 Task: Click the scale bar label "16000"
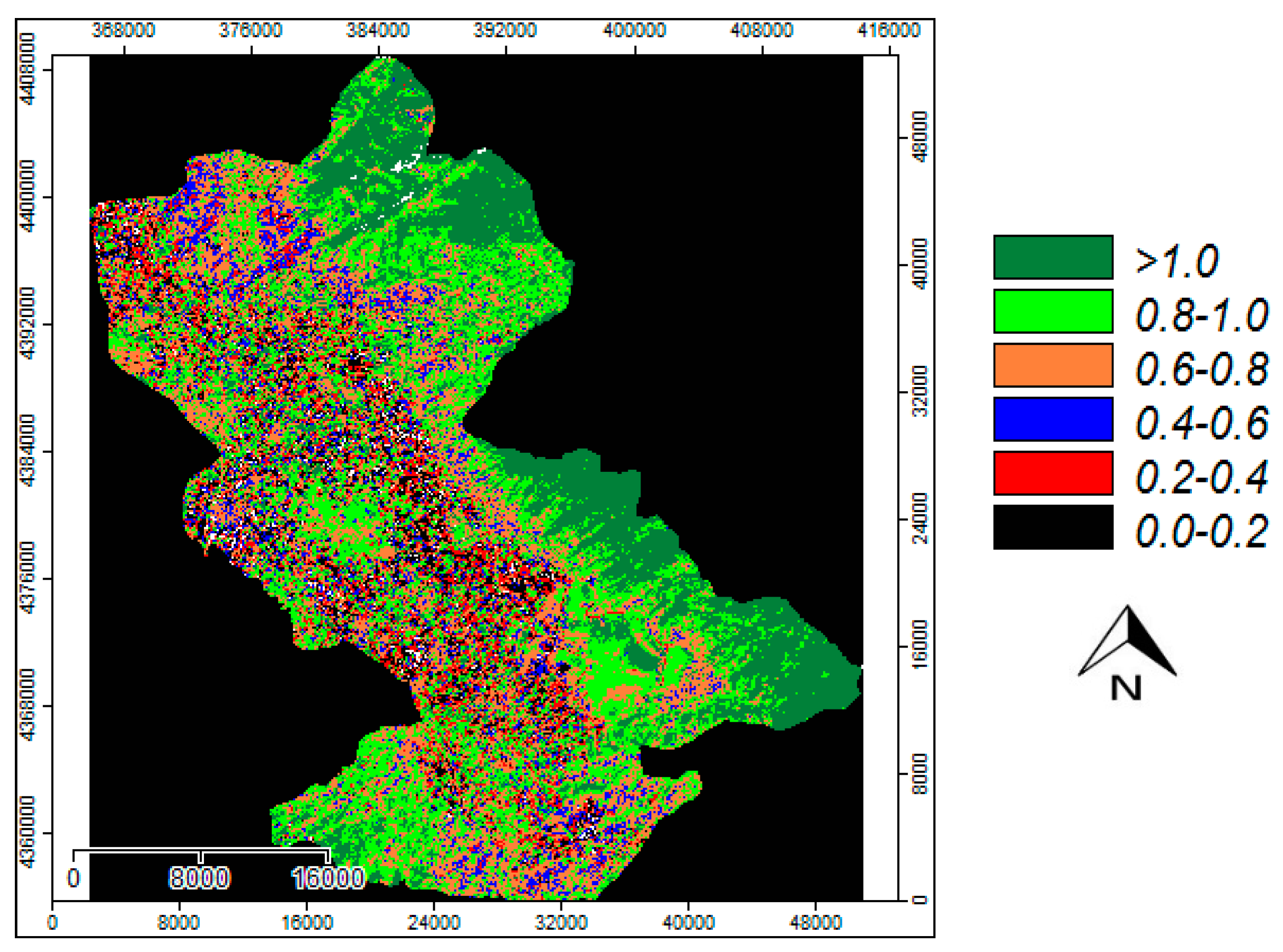click(x=328, y=878)
